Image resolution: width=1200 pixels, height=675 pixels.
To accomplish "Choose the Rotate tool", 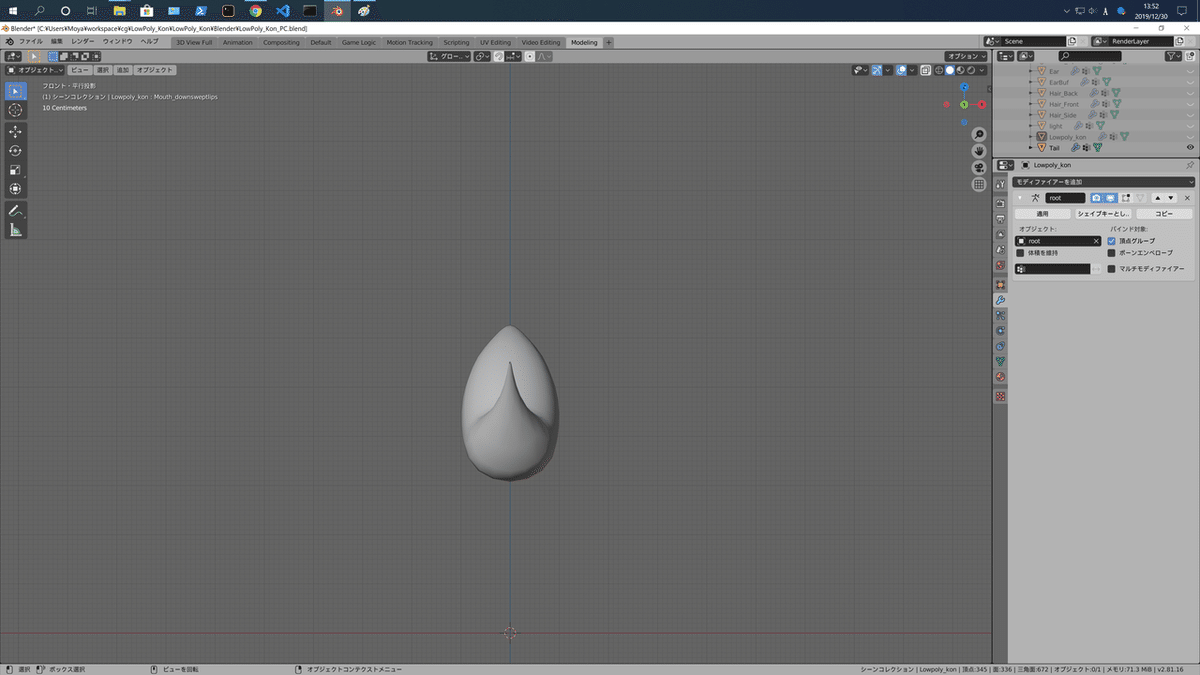I will pyautogui.click(x=15, y=150).
